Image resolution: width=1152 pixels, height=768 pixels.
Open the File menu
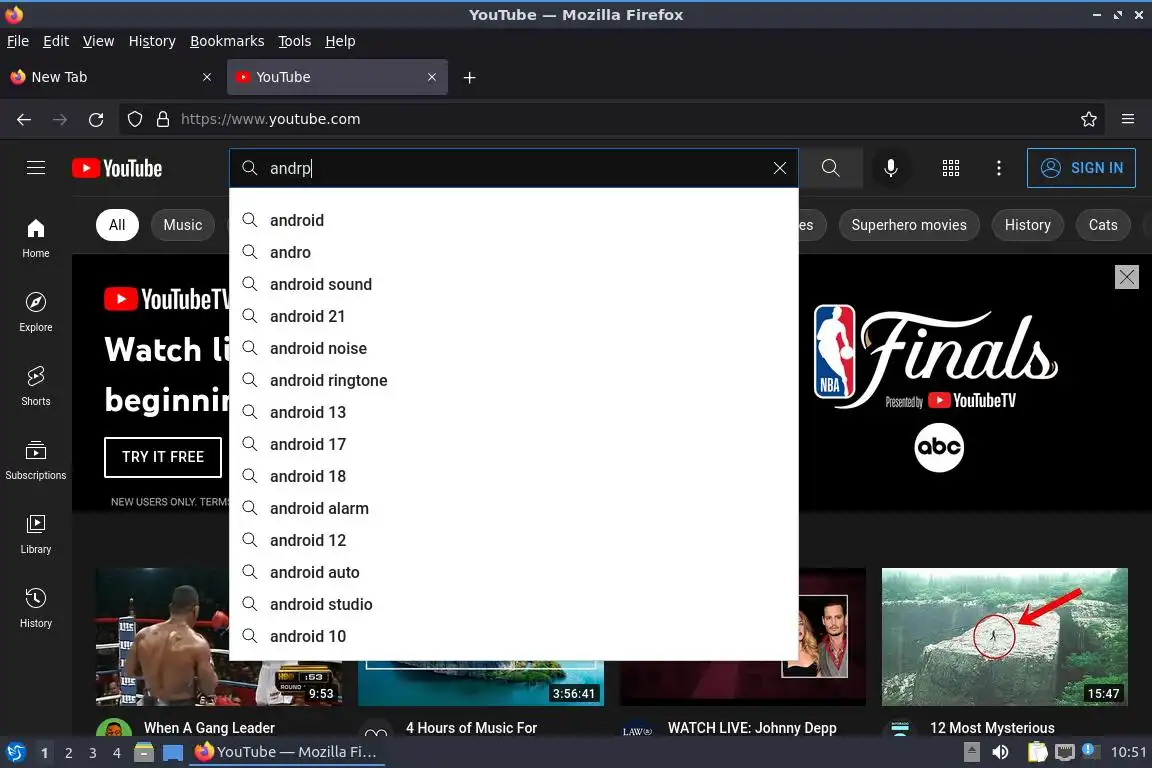[18, 41]
